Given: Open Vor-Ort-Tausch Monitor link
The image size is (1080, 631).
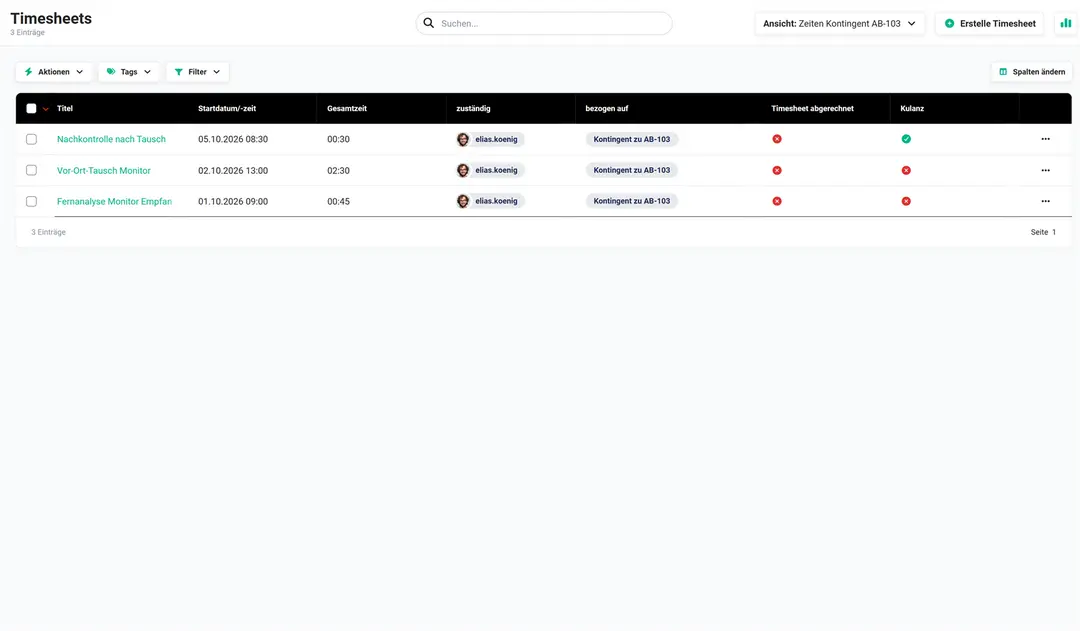Looking at the screenshot, I should coord(104,170).
